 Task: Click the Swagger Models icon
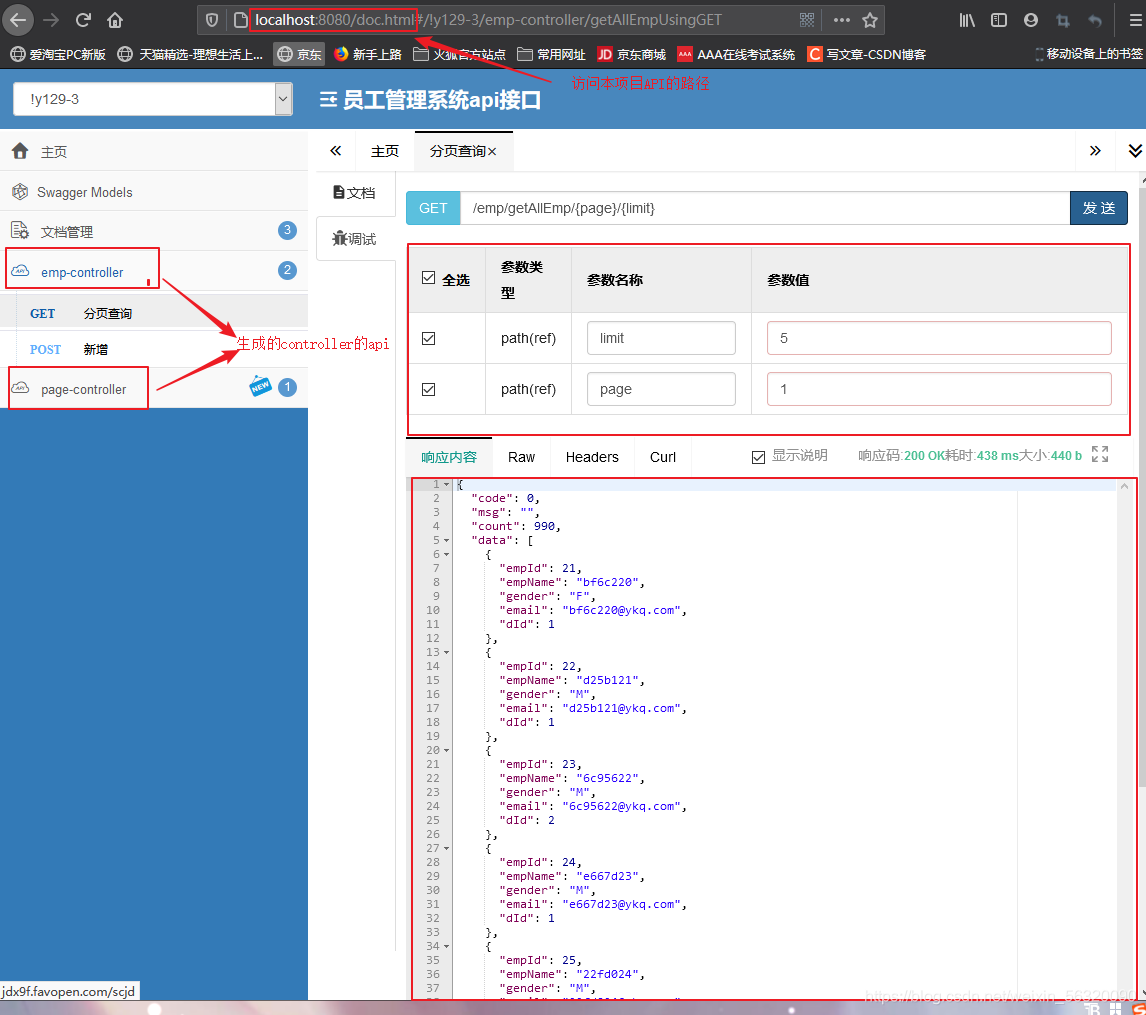[x=20, y=191]
